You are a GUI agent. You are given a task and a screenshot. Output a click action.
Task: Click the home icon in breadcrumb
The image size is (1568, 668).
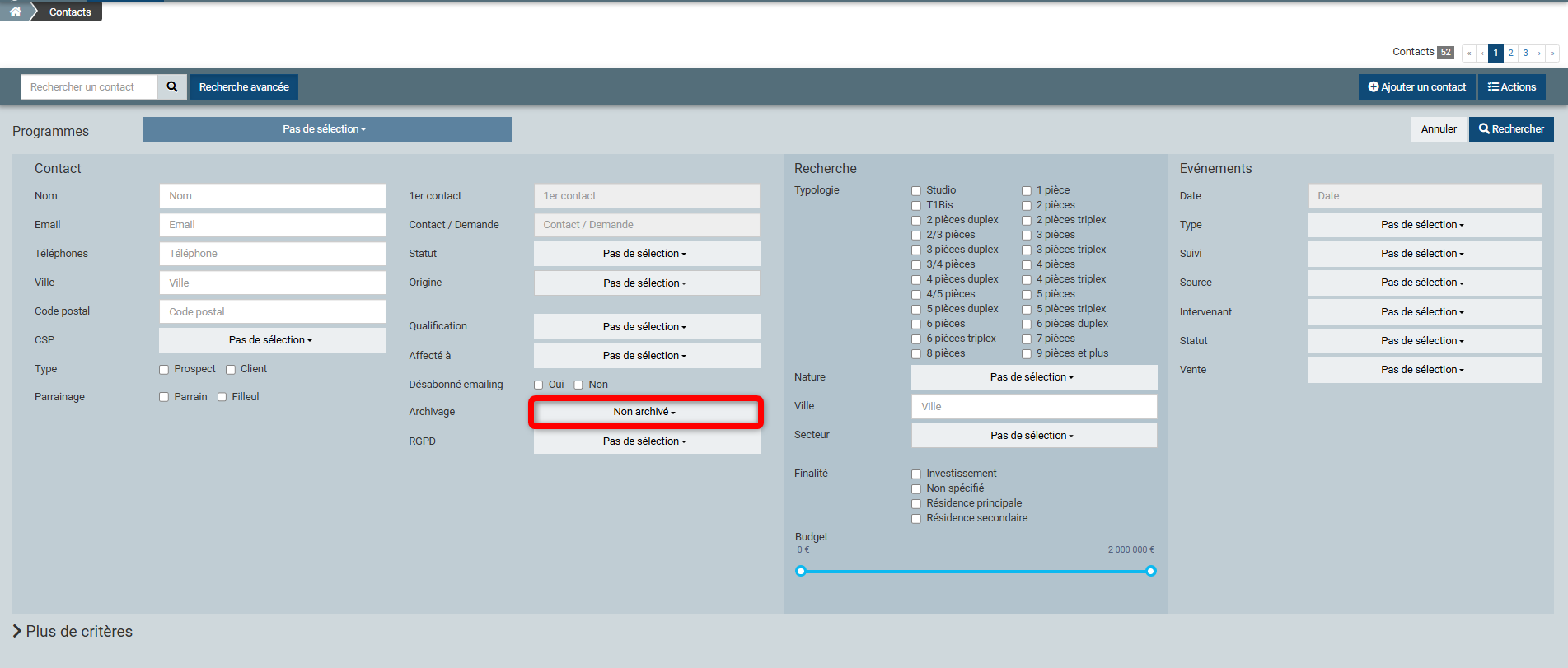(15, 12)
